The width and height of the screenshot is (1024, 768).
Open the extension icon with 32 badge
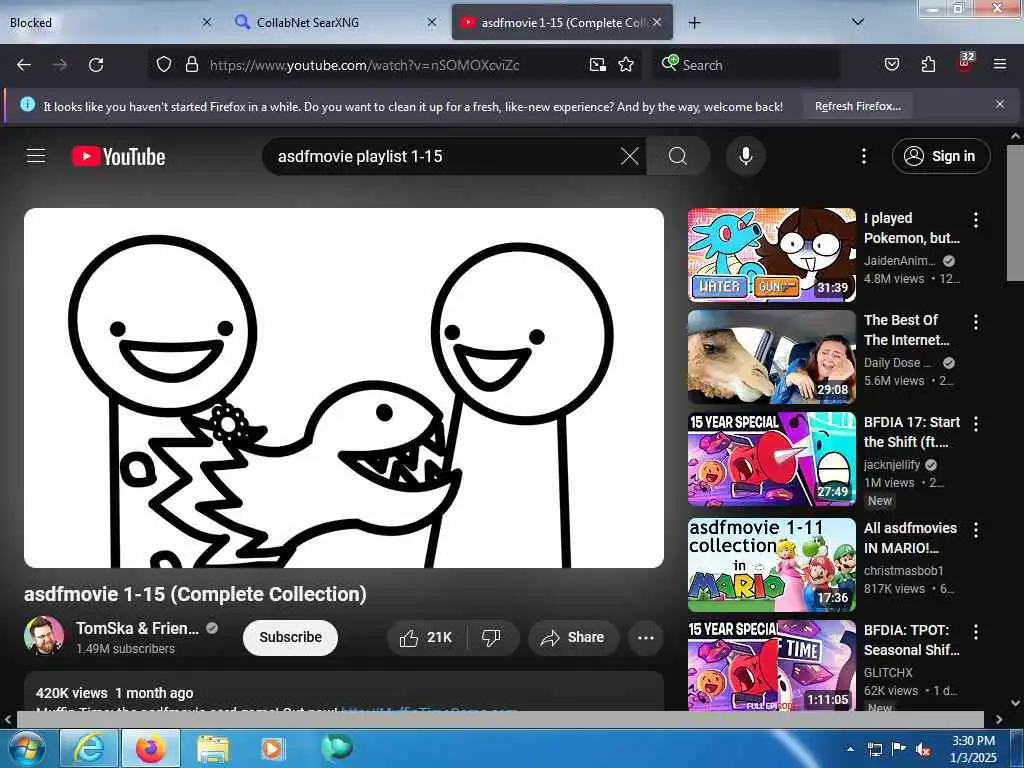pos(965,61)
